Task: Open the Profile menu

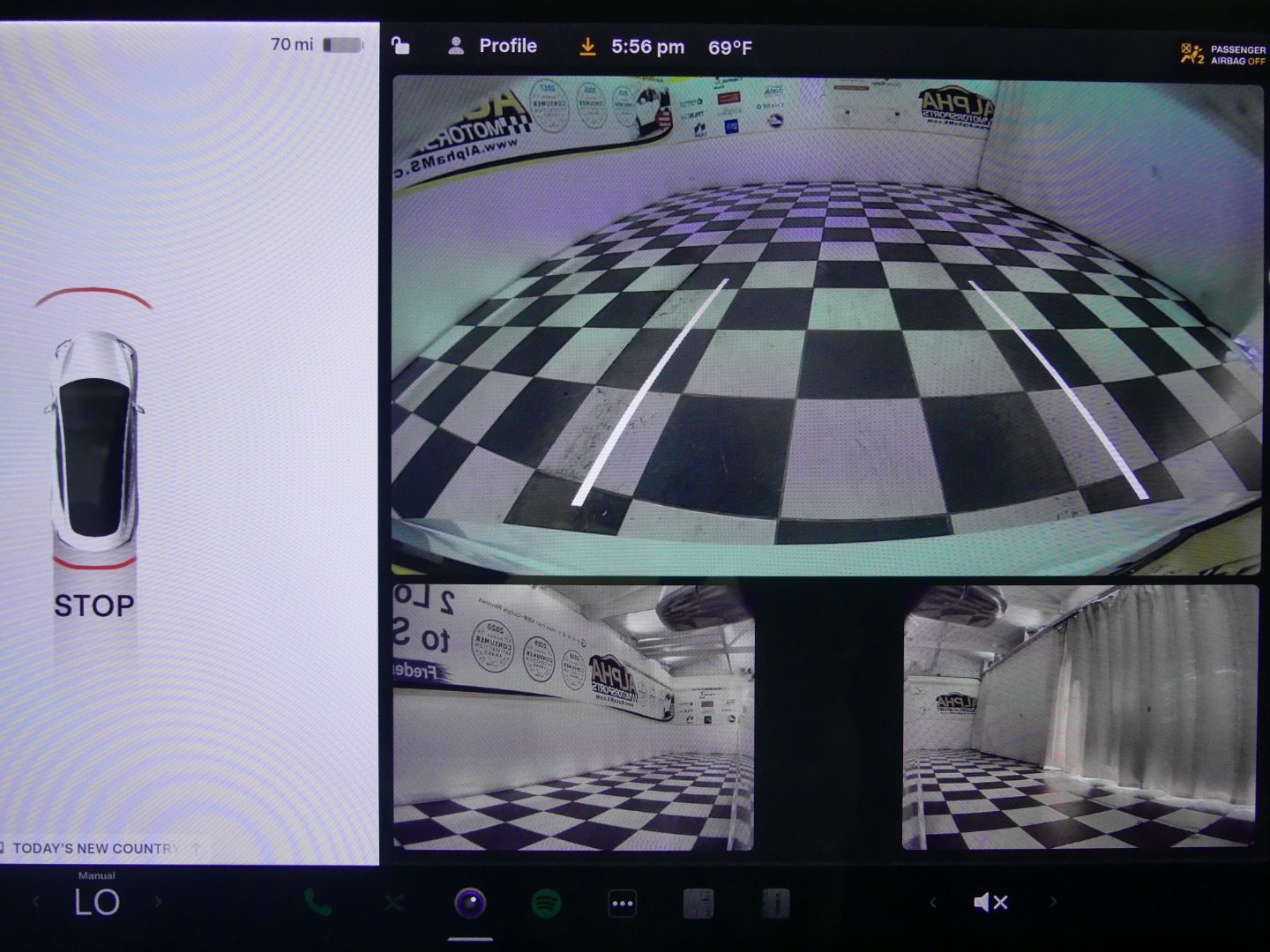Action: tap(493, 46)
